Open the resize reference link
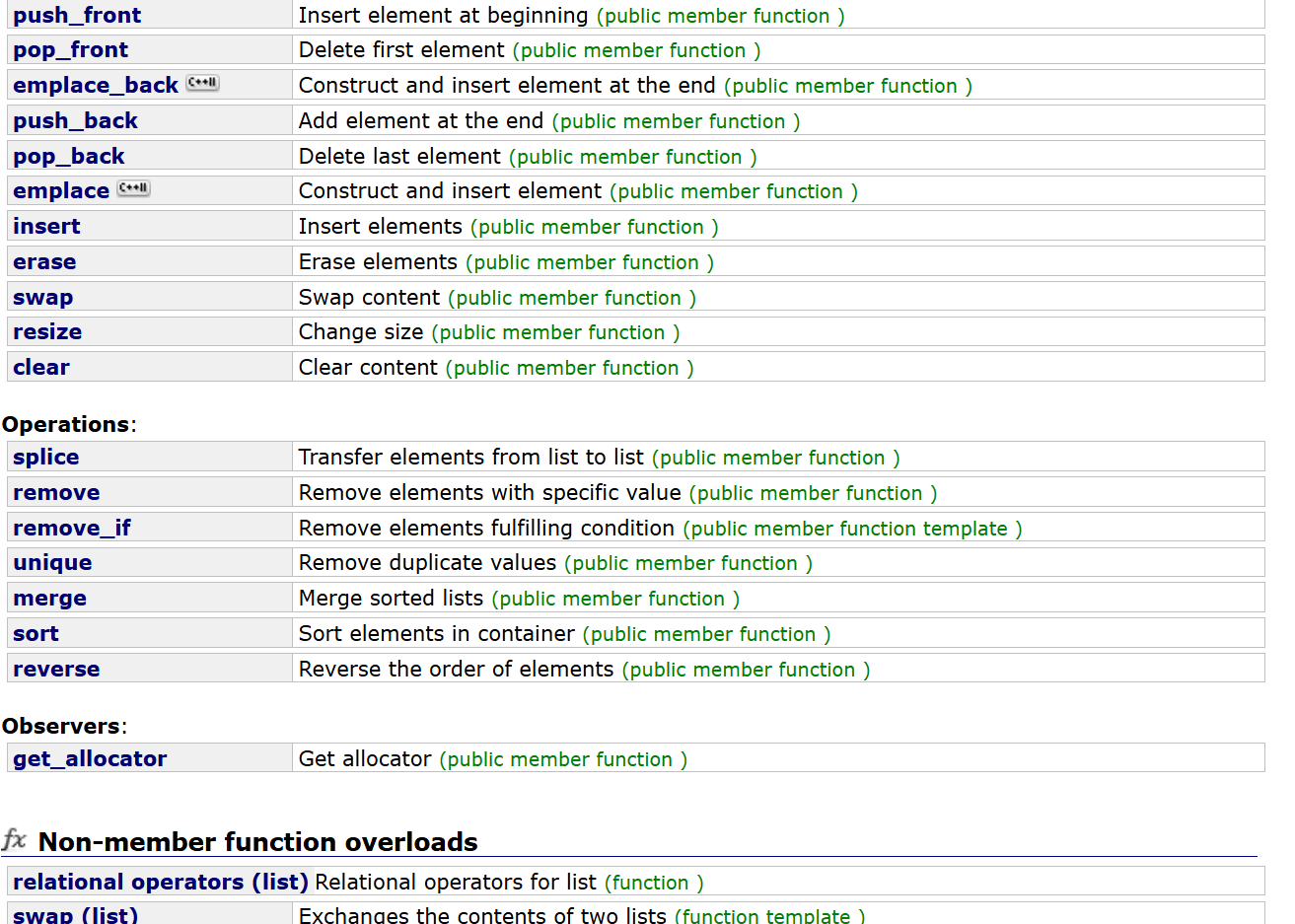Image resolution: width=1295 pixels, height=924 pixels. (47, 332)
